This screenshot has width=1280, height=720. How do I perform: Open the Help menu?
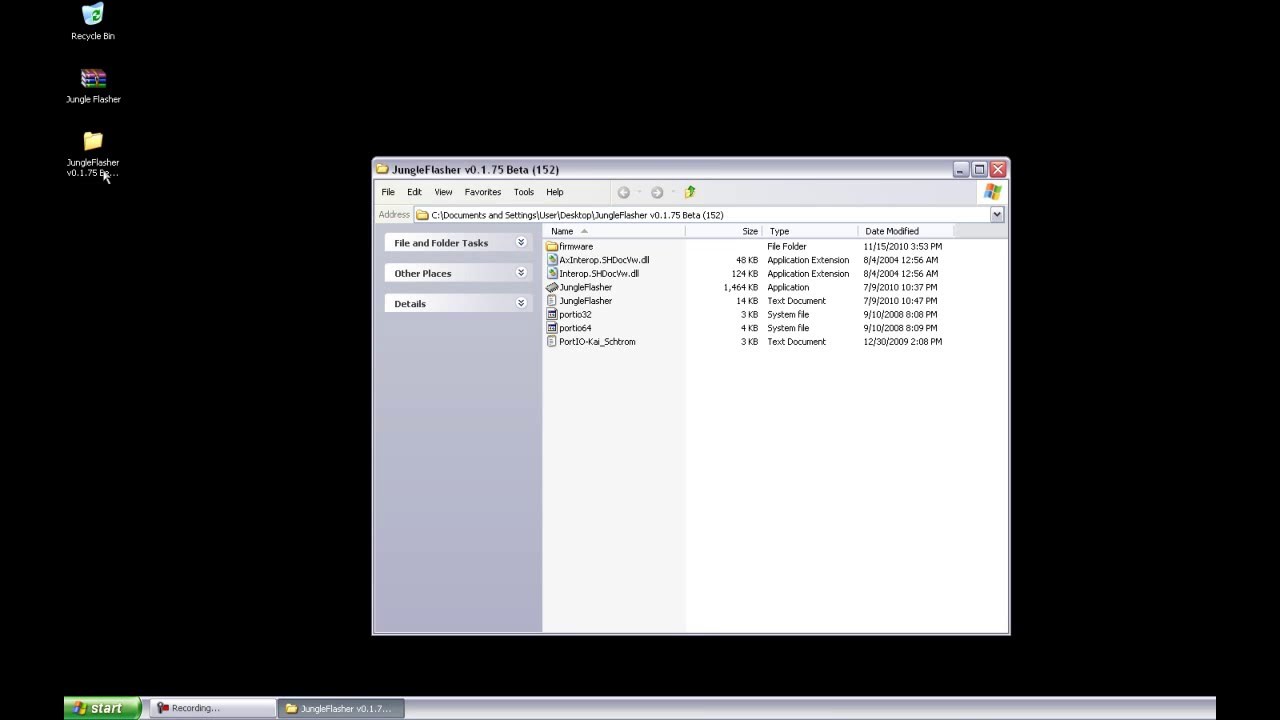[x=555, y=192]
